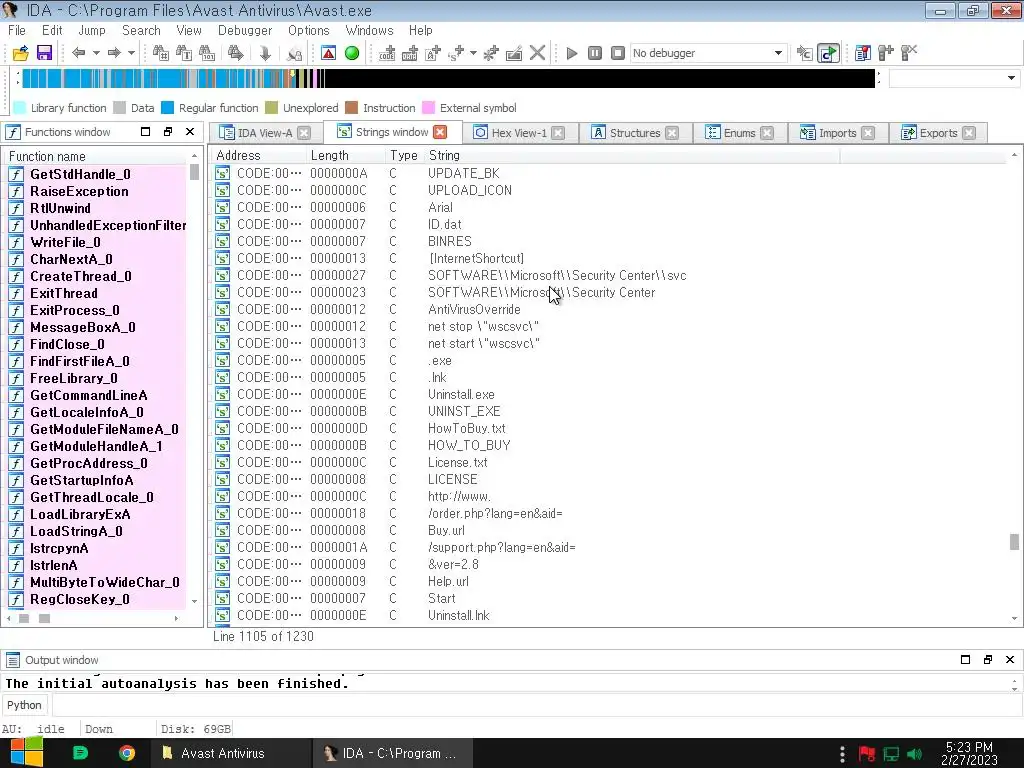Switch to the Enums tab
Screen dimensions: 1024x768
(739, 133)
